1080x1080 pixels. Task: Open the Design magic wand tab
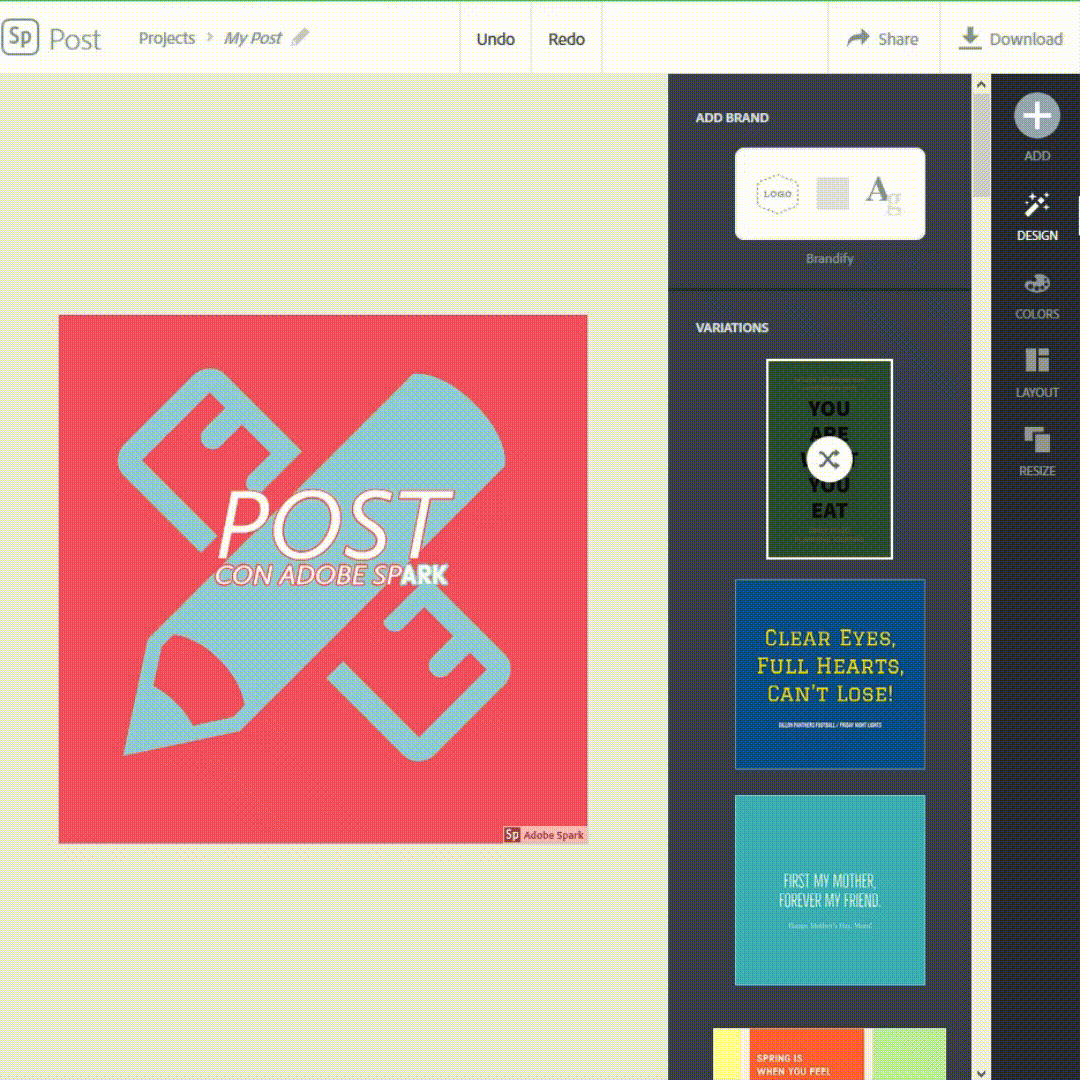(1037, 216)
